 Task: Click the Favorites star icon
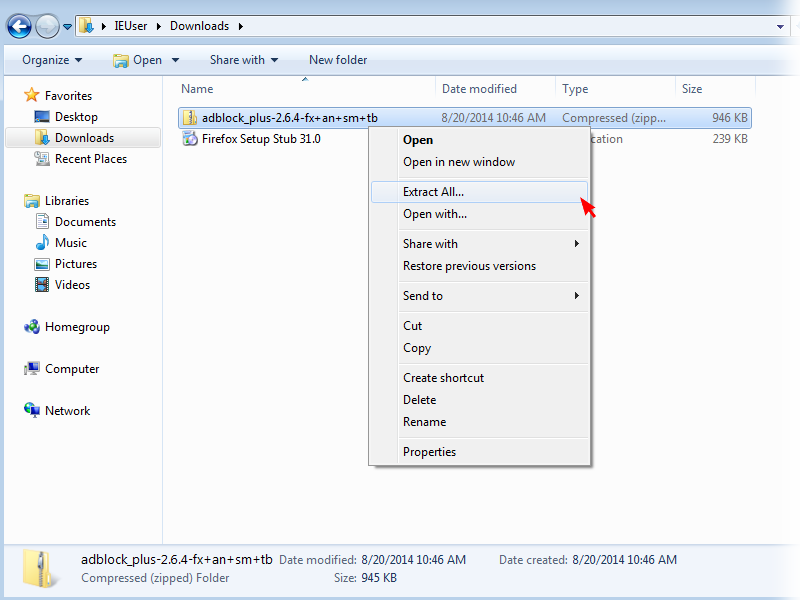(32, 95)
